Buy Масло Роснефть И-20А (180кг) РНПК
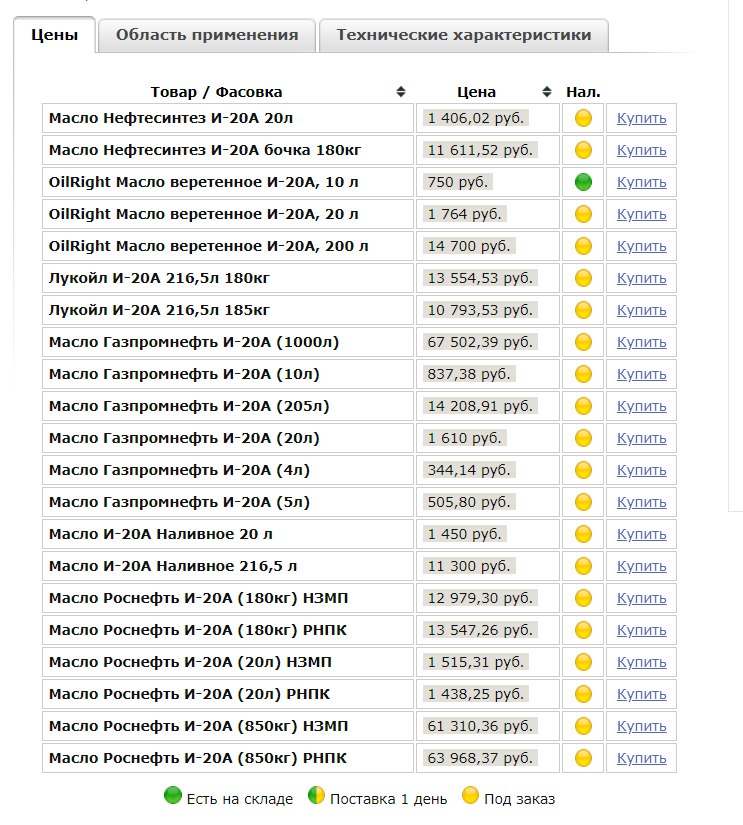 [x=641, y=630]
